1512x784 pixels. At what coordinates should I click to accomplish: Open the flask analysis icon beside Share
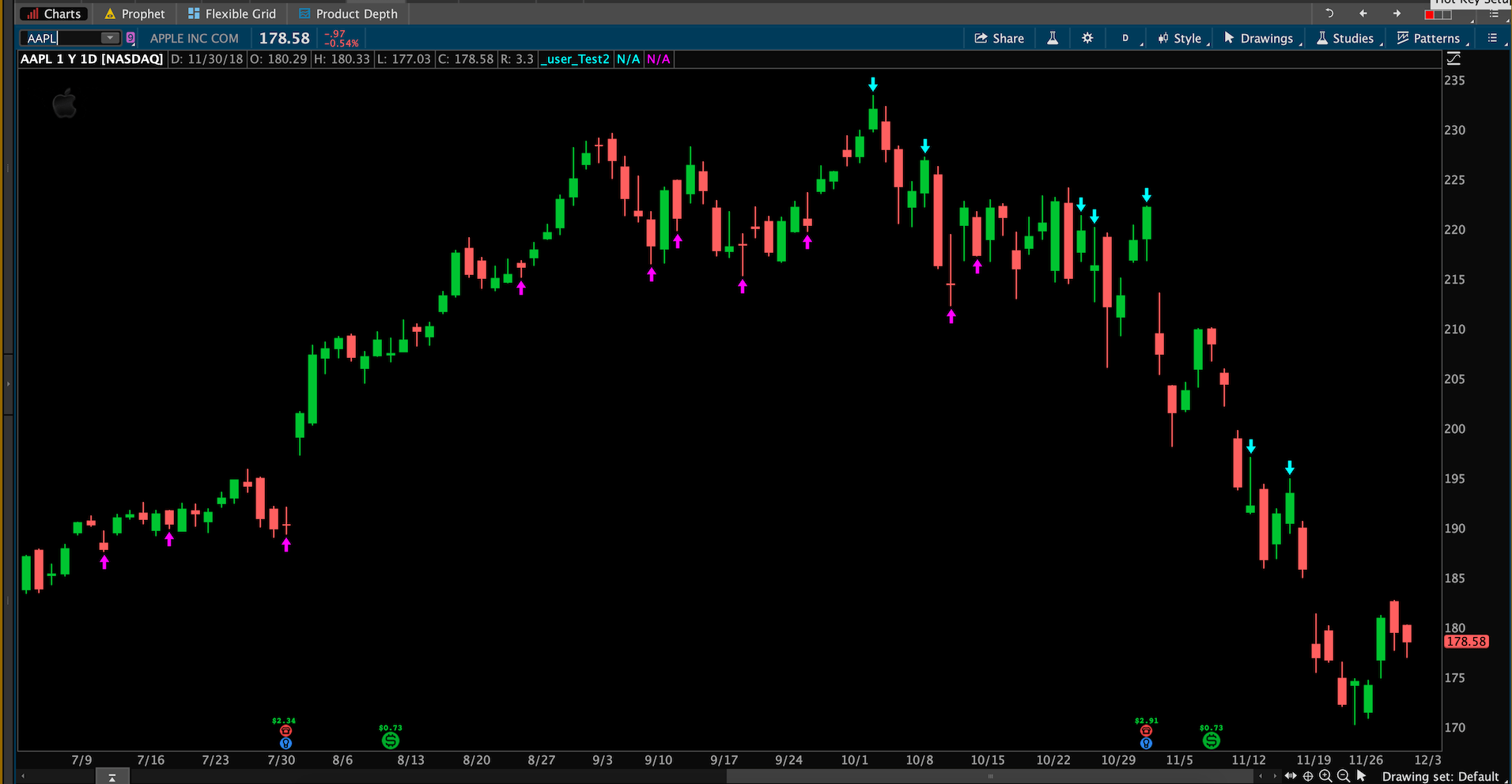click(x=1053, y=38)
